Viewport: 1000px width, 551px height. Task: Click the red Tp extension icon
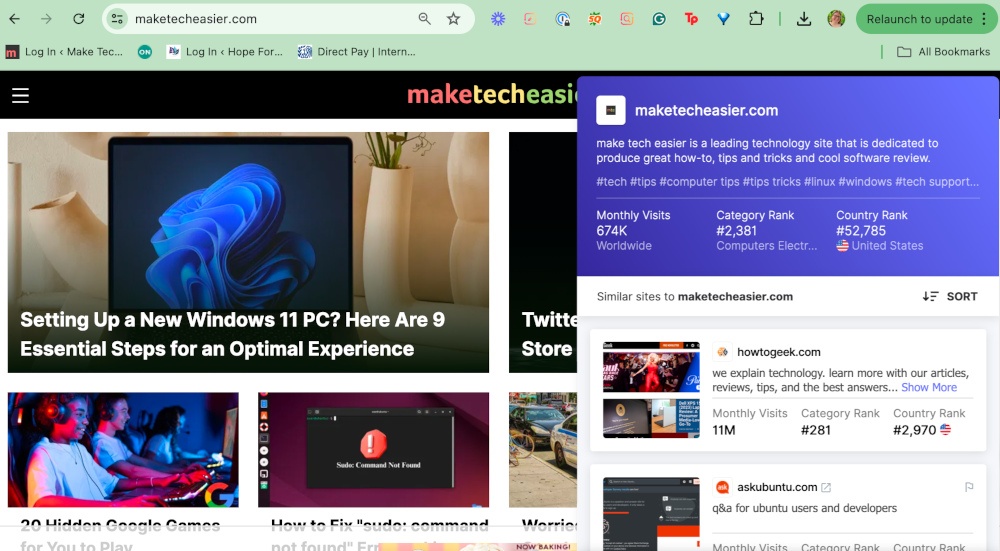tap(691, 19)
